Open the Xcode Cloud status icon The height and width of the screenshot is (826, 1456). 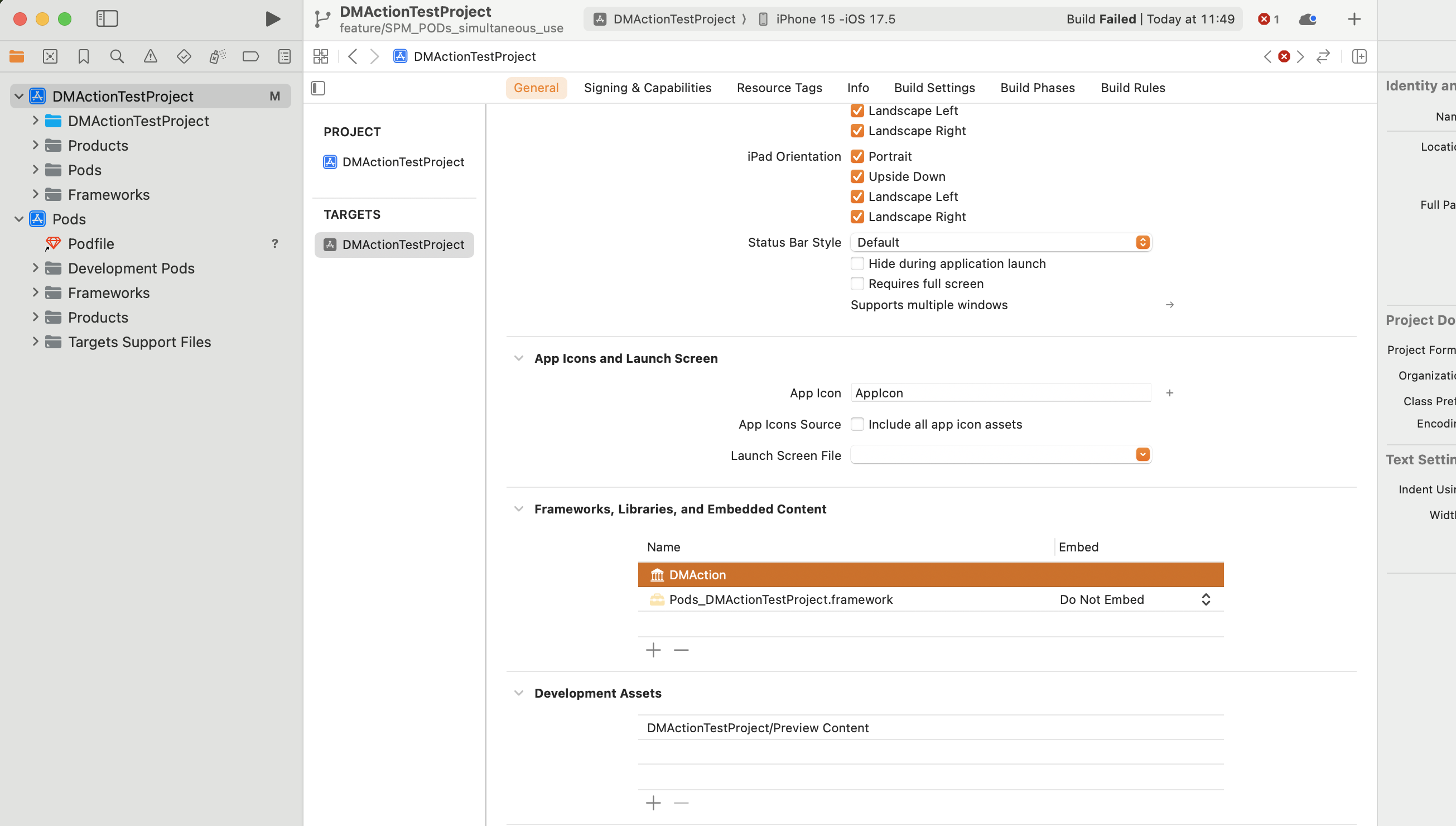point(1308,20)
